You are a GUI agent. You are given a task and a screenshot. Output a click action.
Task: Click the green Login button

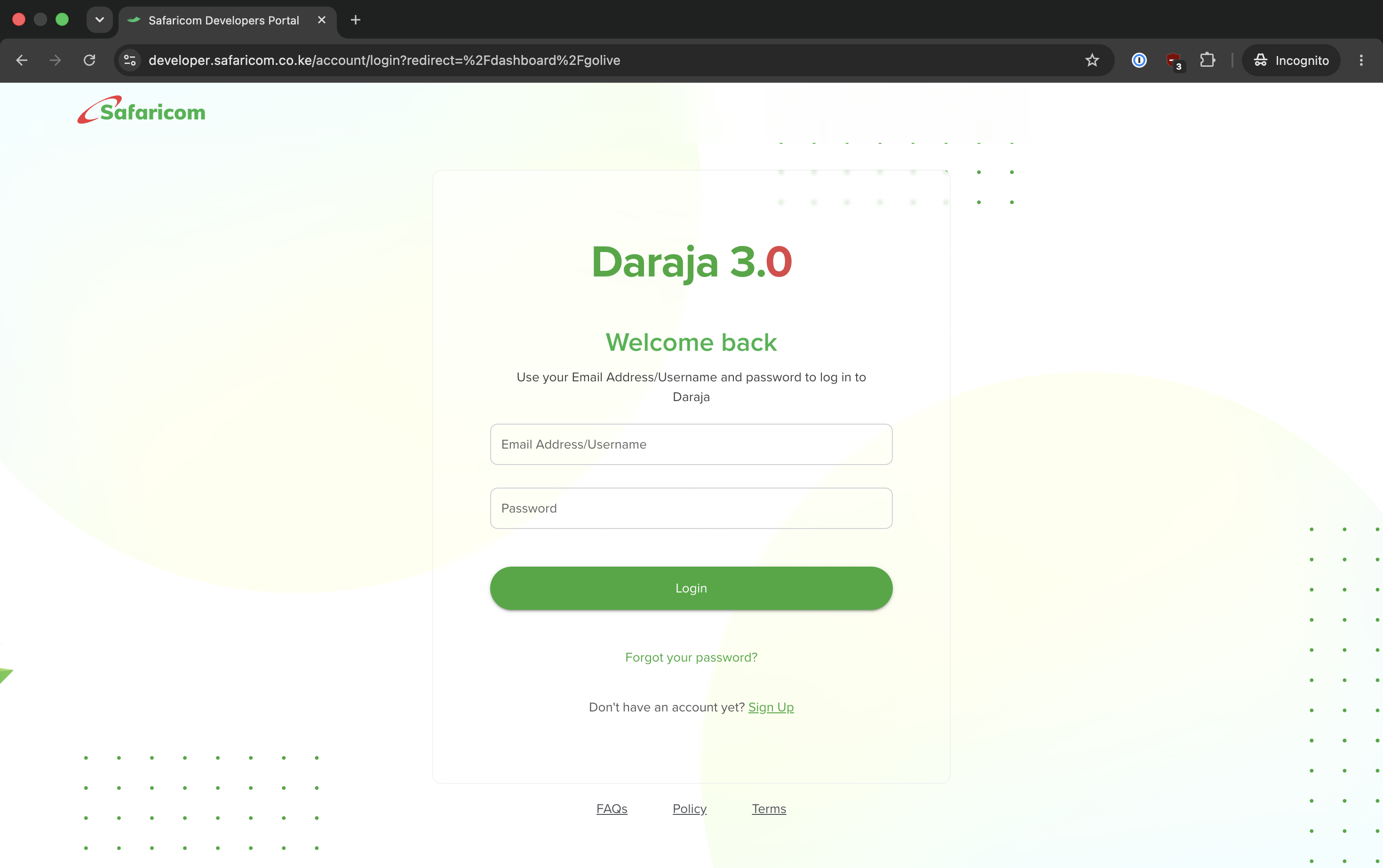[691, 588]
